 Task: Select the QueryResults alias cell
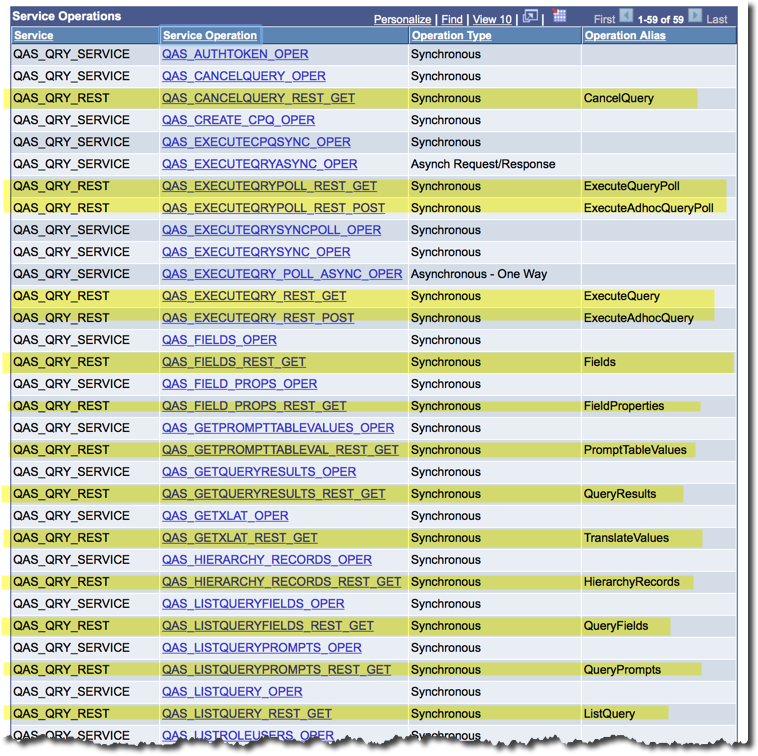click(658, 494)
